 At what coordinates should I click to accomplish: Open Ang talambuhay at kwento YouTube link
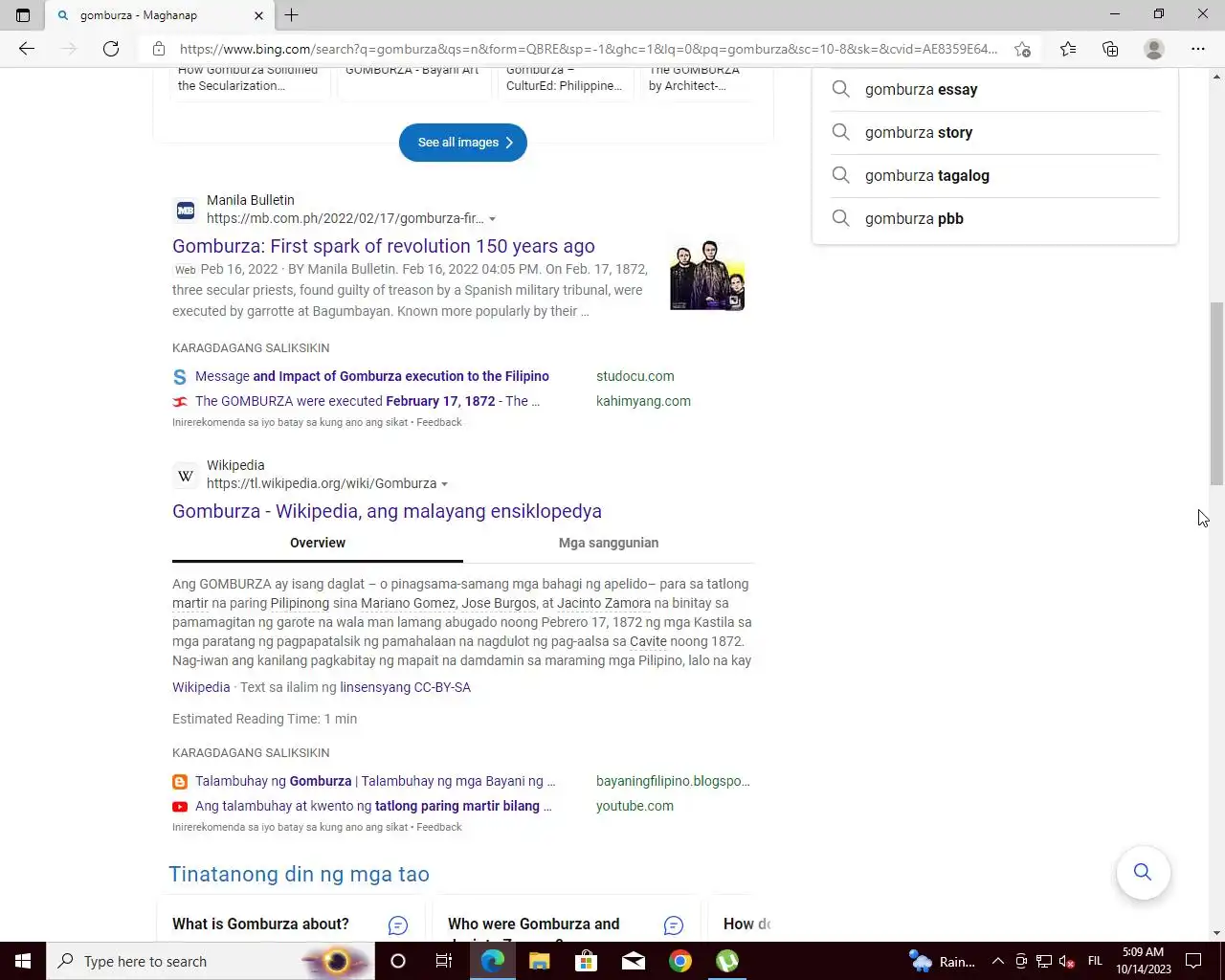click(x=373, y=806)
